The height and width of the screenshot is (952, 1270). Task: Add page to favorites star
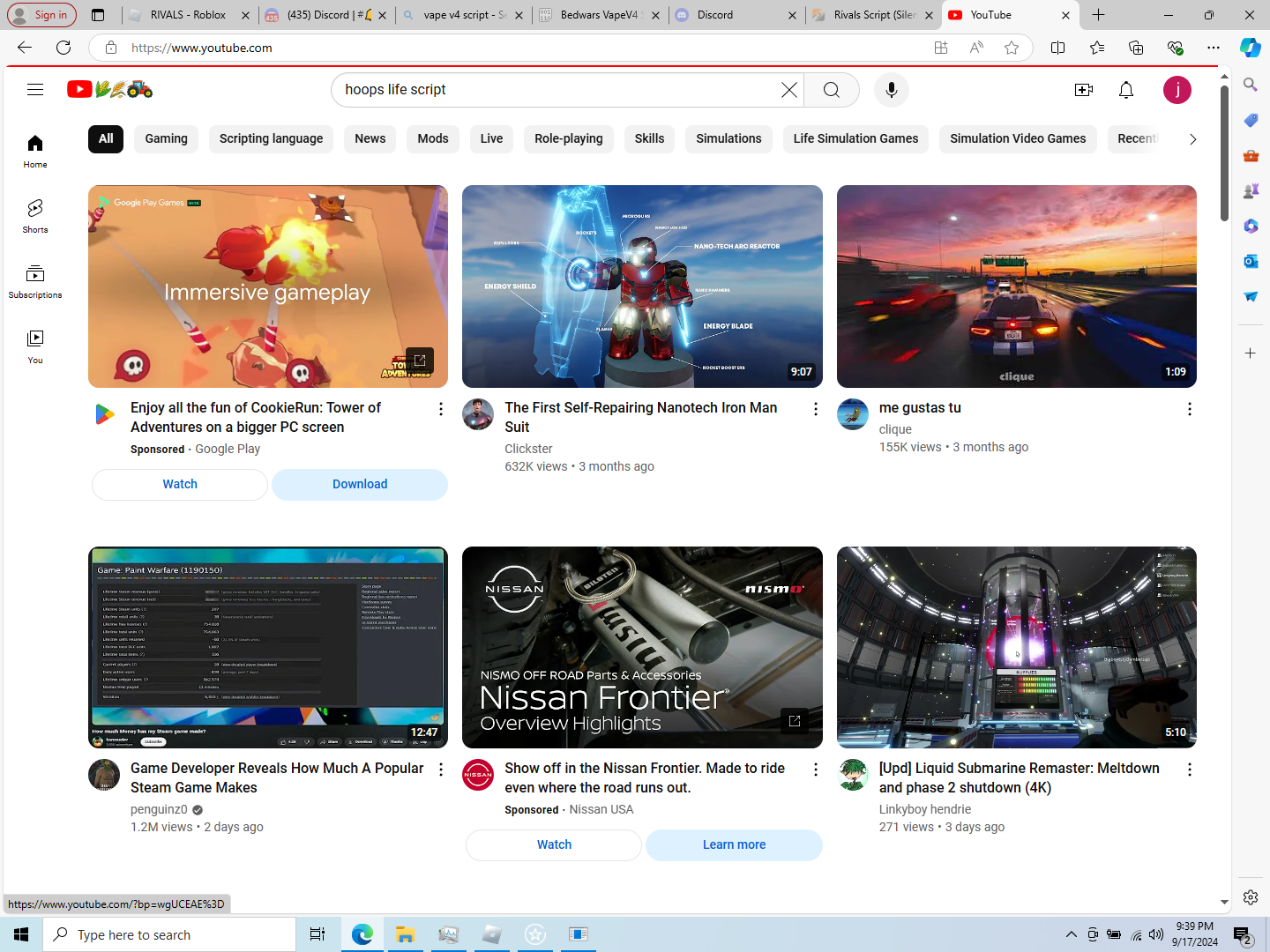pyautogui.click(x=1012, y=48)
